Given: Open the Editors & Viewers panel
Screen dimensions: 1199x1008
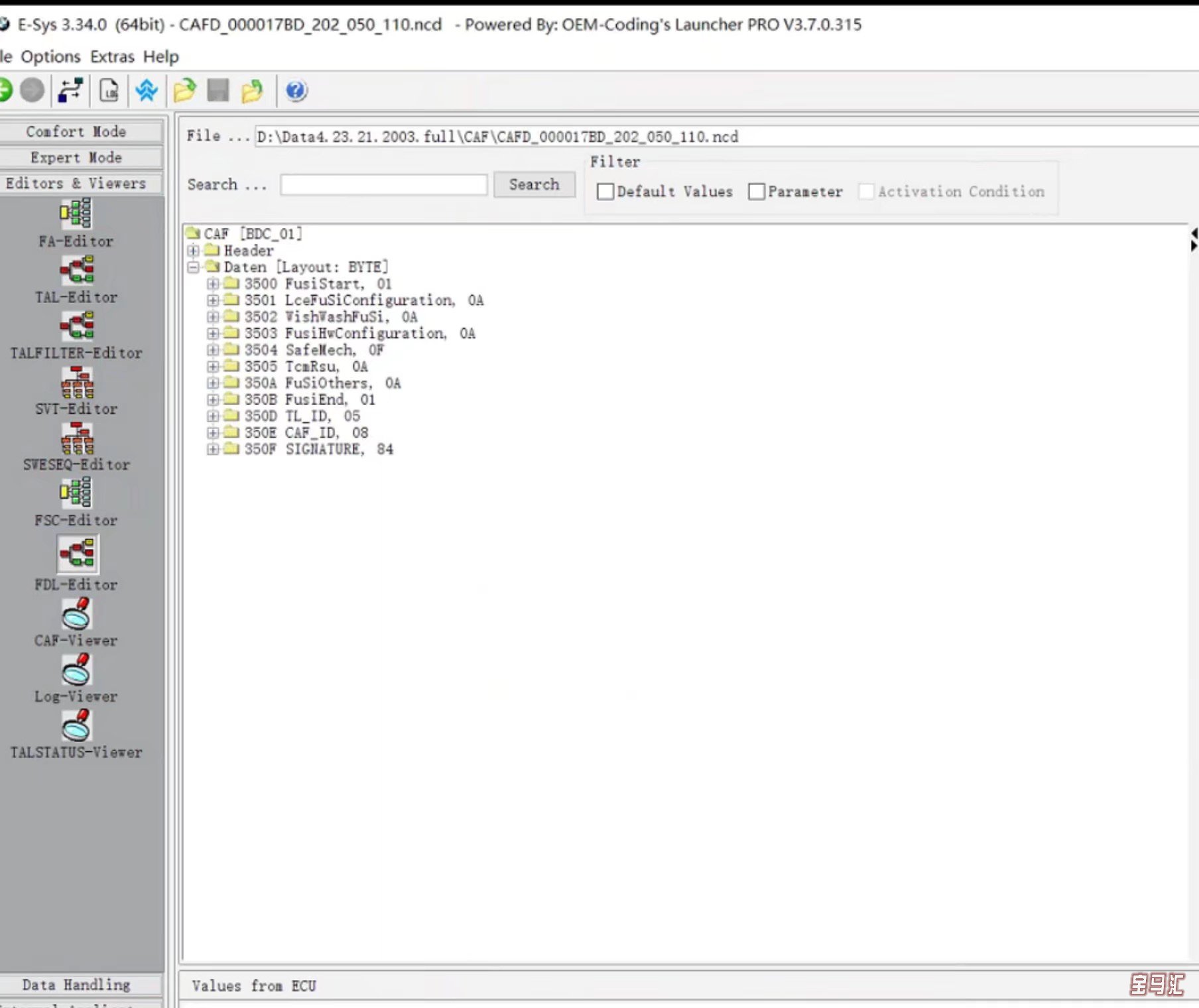Looking at the screenshot, I should coord(81,183).
